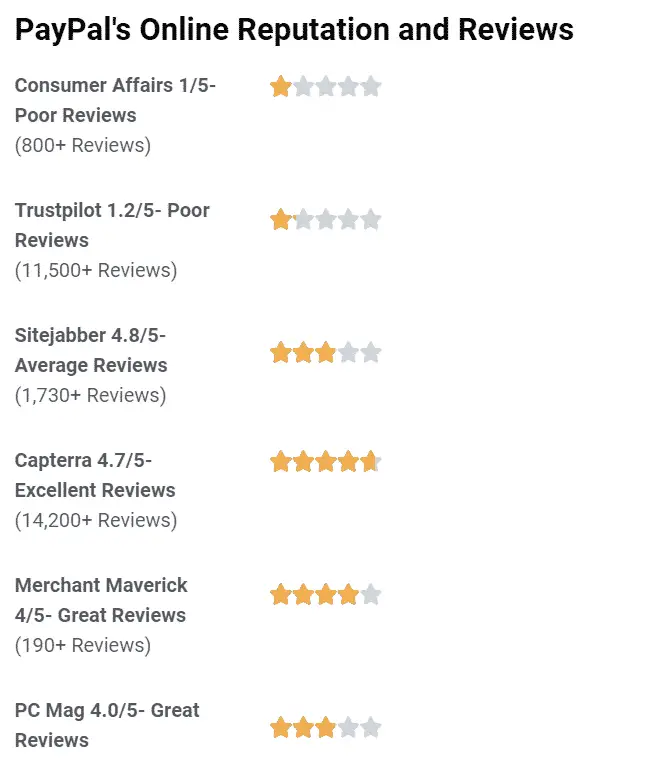The height and width of the screenshot is (764, 670).
Task: Click the "(1,730+ Reviews)" count text
Action: (91, 395)
